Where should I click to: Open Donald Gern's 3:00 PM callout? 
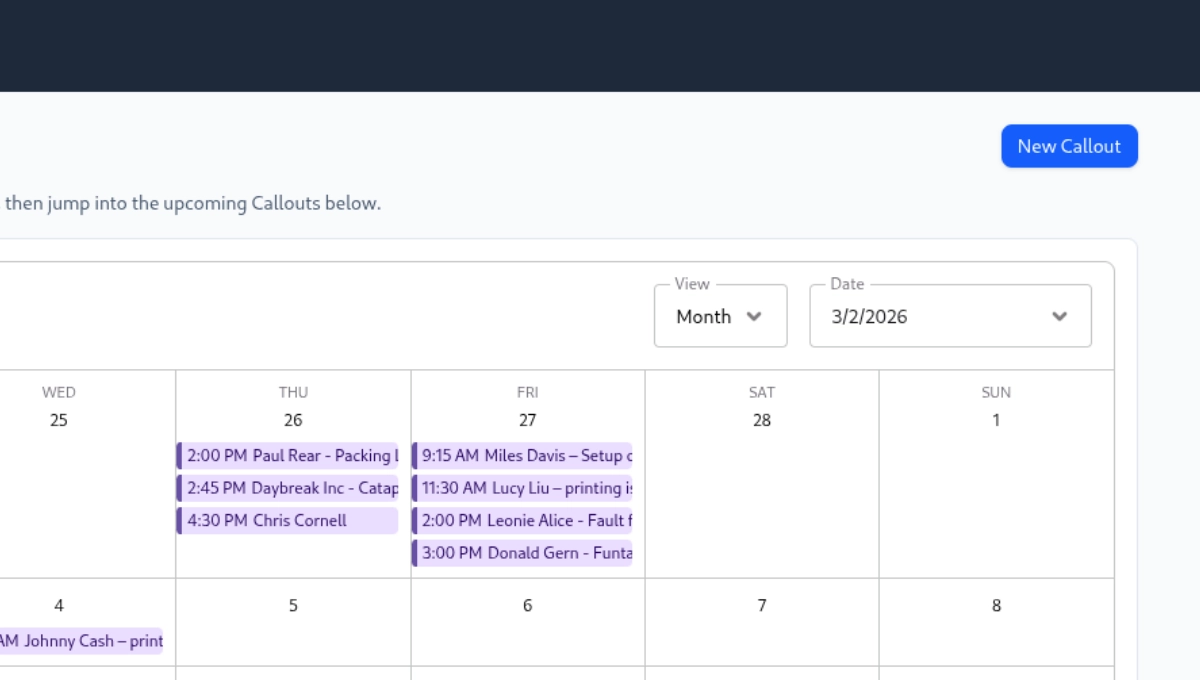coord(524,552)
